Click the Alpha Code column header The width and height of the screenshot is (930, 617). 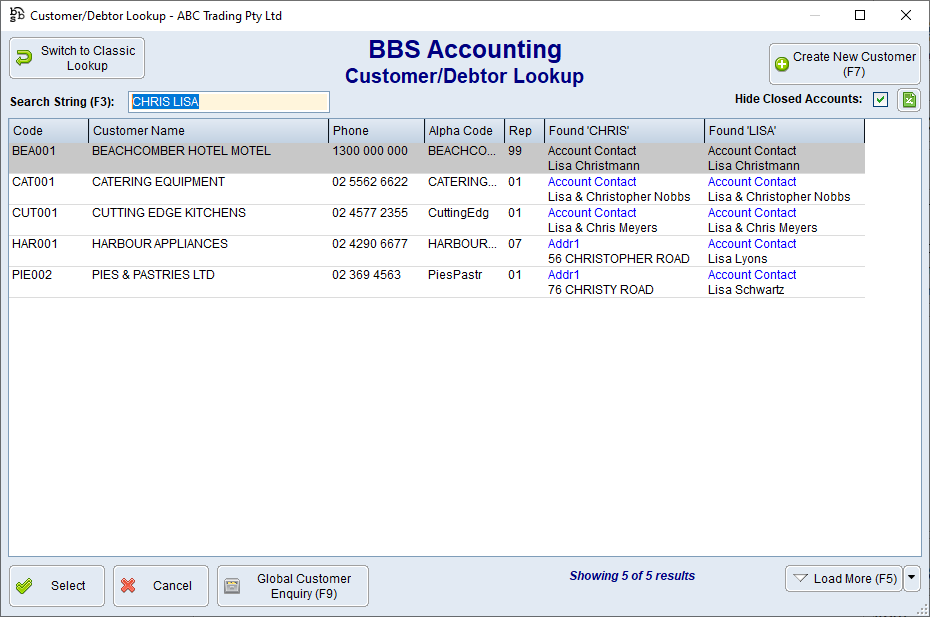(x=464, y=131)
